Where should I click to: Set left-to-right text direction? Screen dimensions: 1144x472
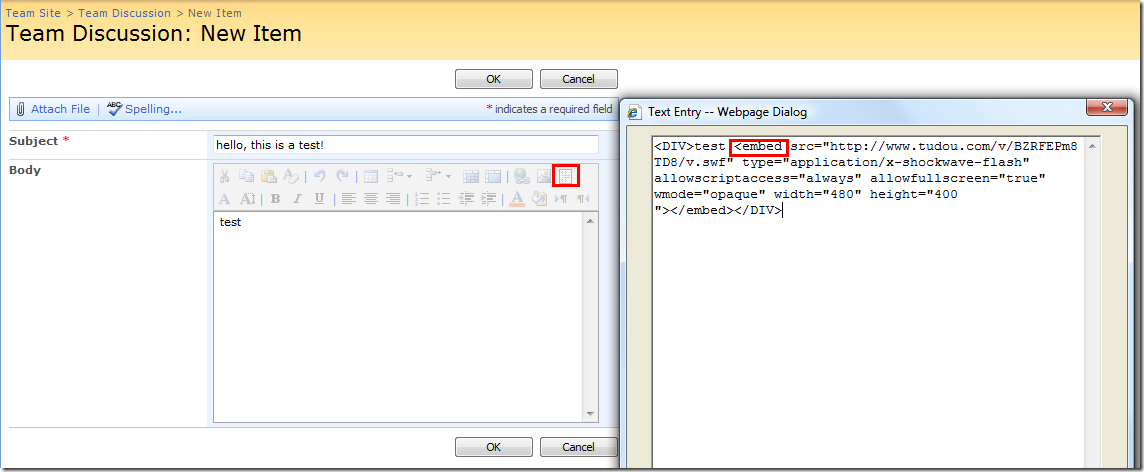[561, 198]
